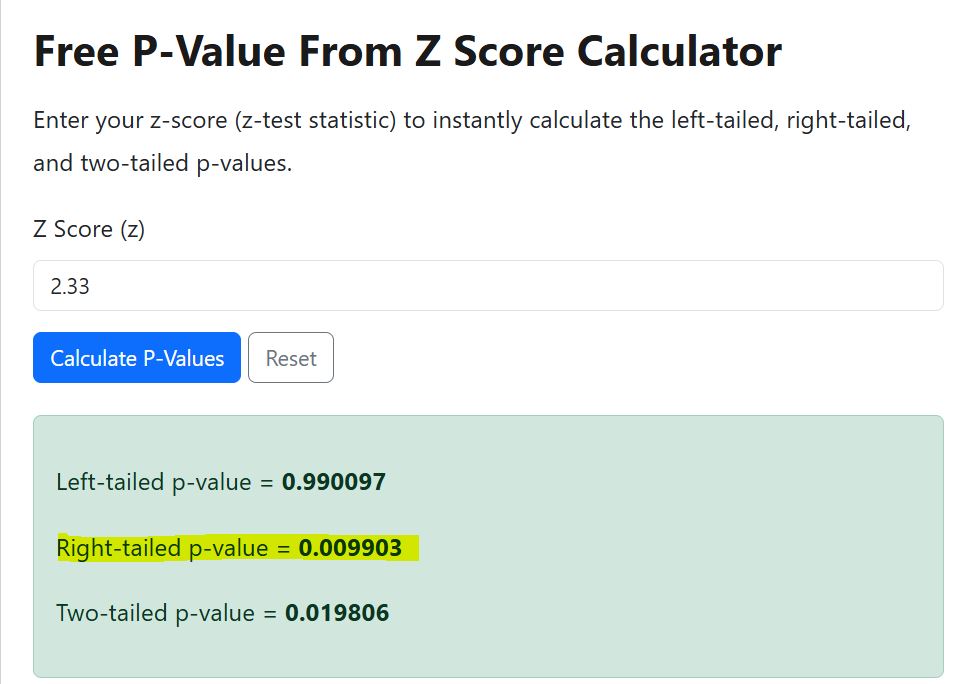Click the Reset button outline
Viewport: 971px width, 684px height.
pyautogui.click(x=290, y=357)
